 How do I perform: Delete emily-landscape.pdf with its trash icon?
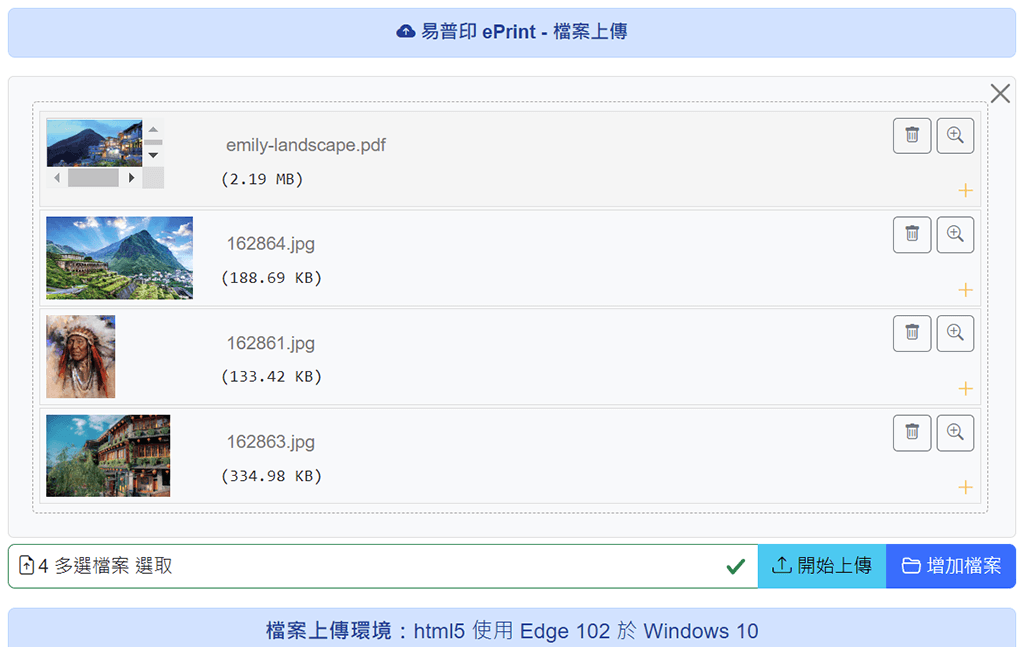(x=911, y=135)
